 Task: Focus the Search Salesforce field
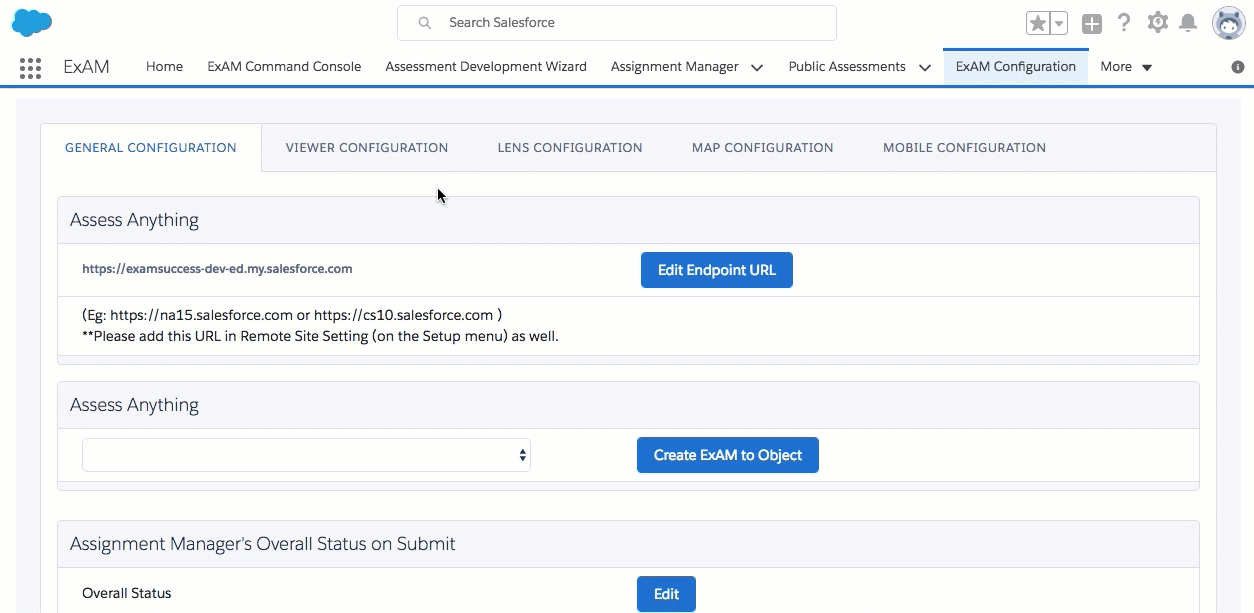point(617,23)
